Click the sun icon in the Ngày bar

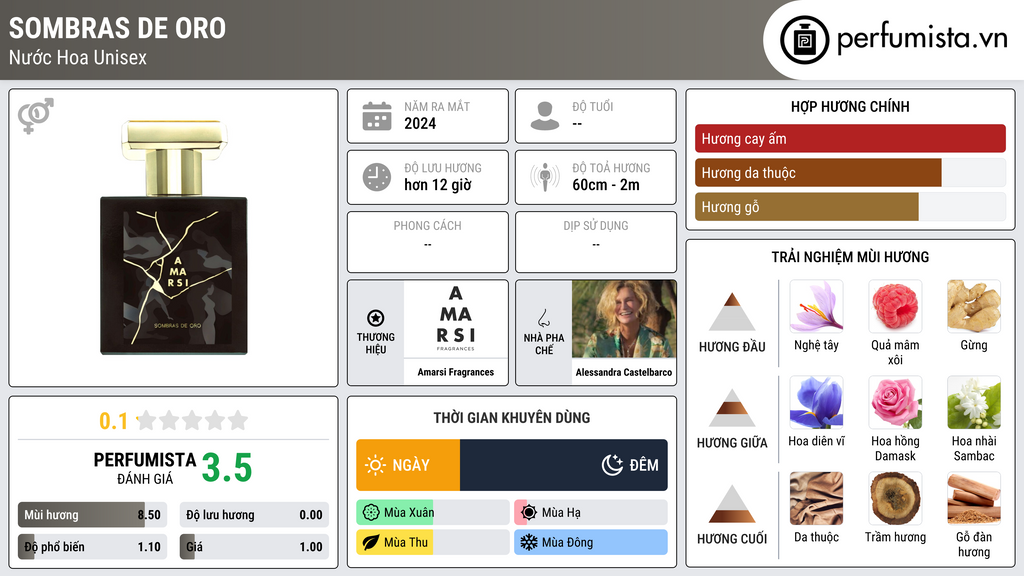pos(375,465)
